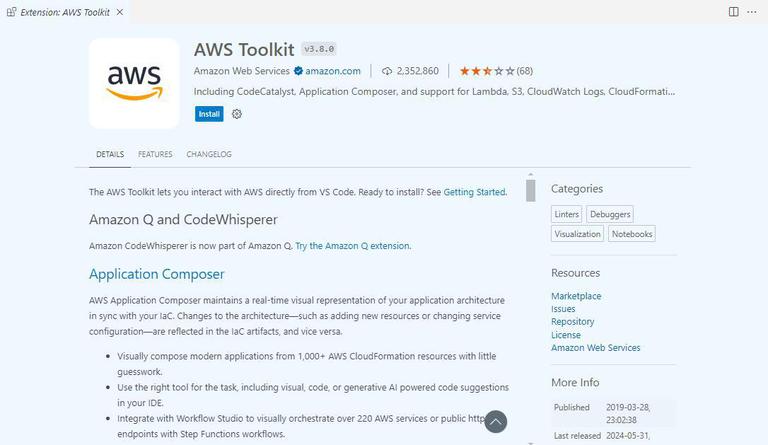This screenshot has height=445, width=768.
Task: Click the Debuggers category tag
Action: click(610, 214)
